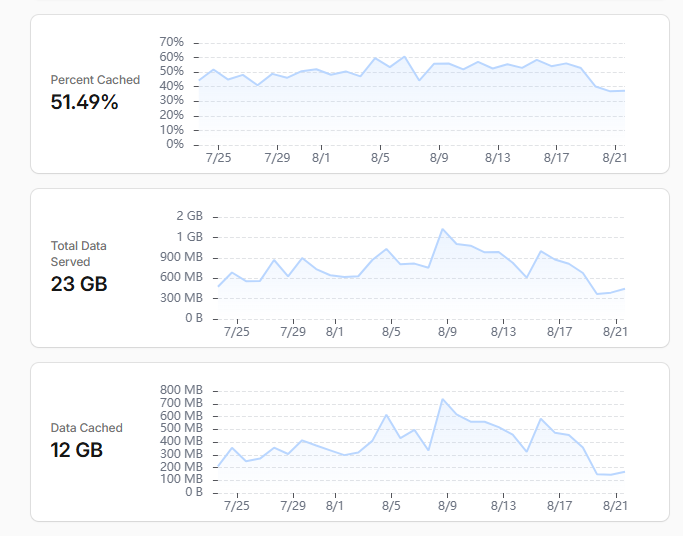Select the Data Cached label
Image resolution: width=683 pixels, height=536 pixels.
coord(86,428)
